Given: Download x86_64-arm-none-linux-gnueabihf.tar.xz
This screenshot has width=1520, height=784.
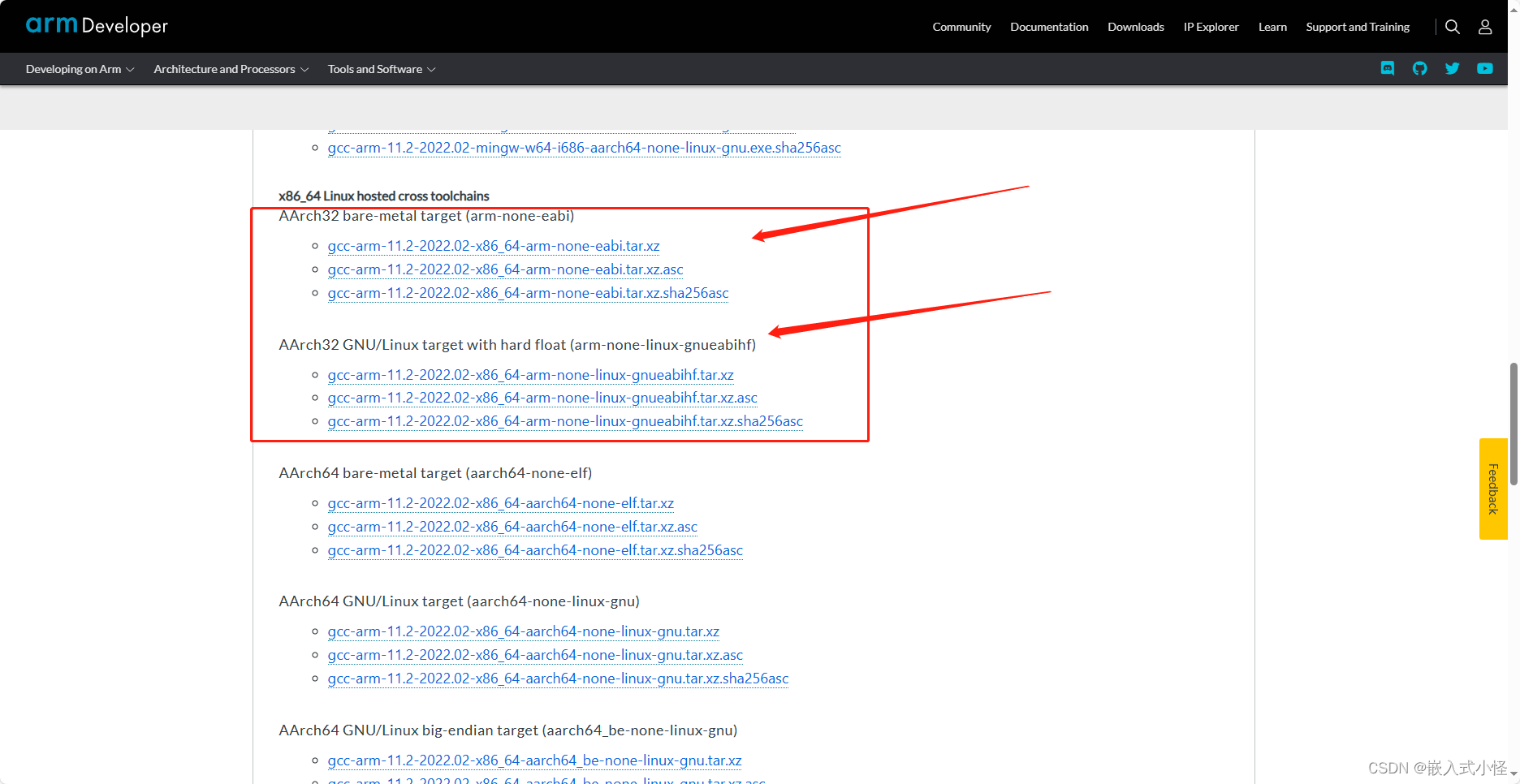Looking at the screenshot, I should (530, 375).
